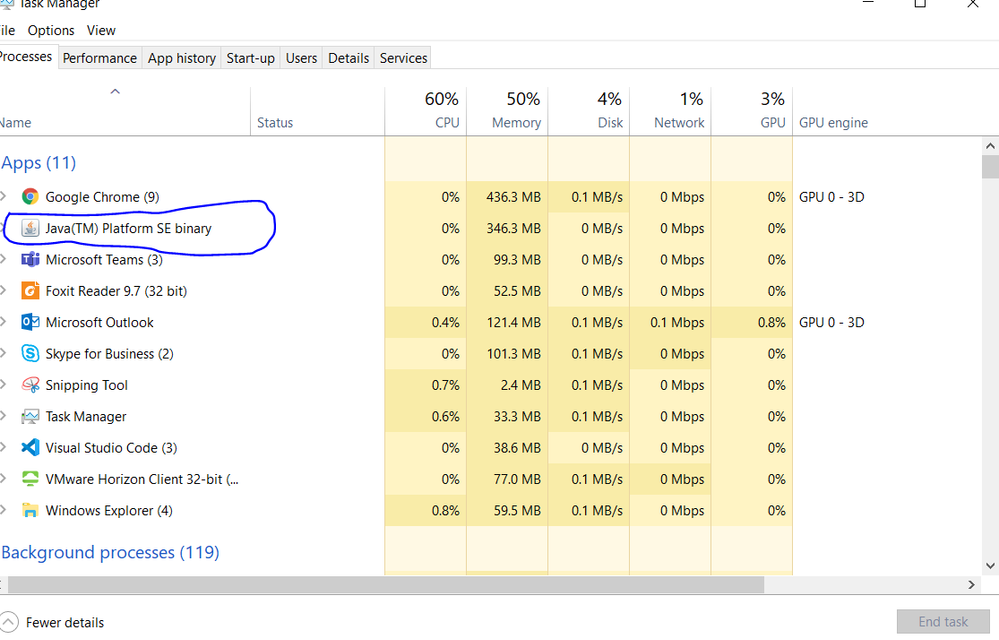999x640 pixels.
Task: Sort processes by Memory column
Action: (516, 122)
